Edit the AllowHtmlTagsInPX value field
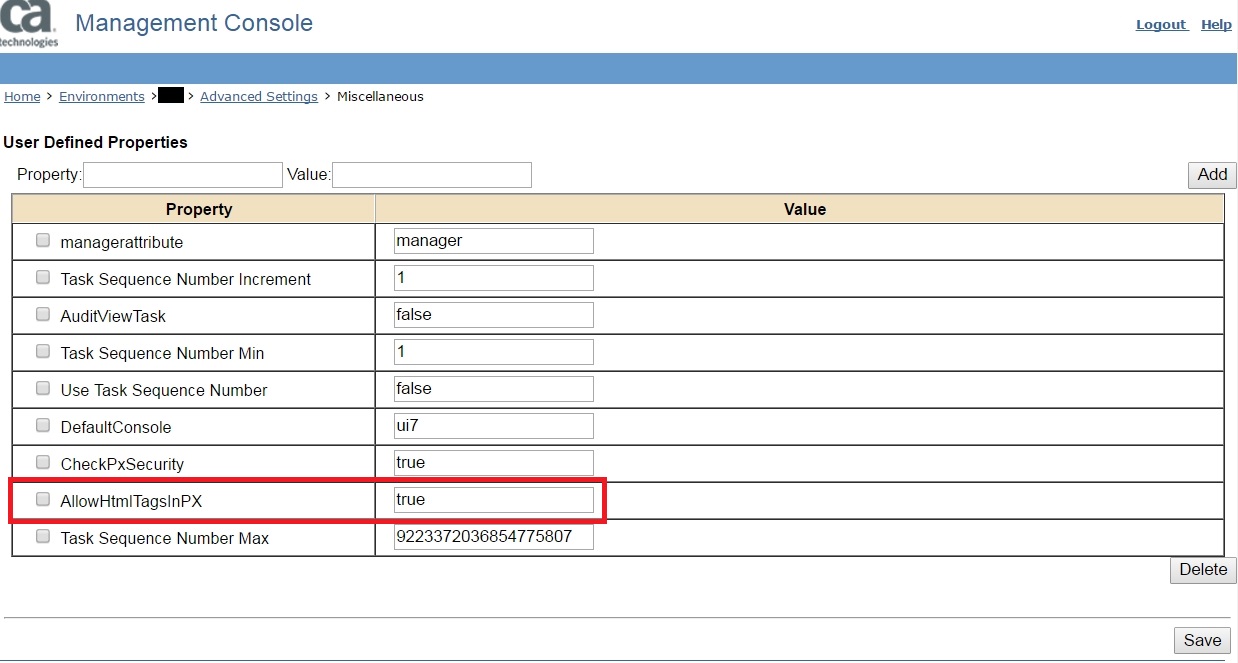 (x=494, y=500)
